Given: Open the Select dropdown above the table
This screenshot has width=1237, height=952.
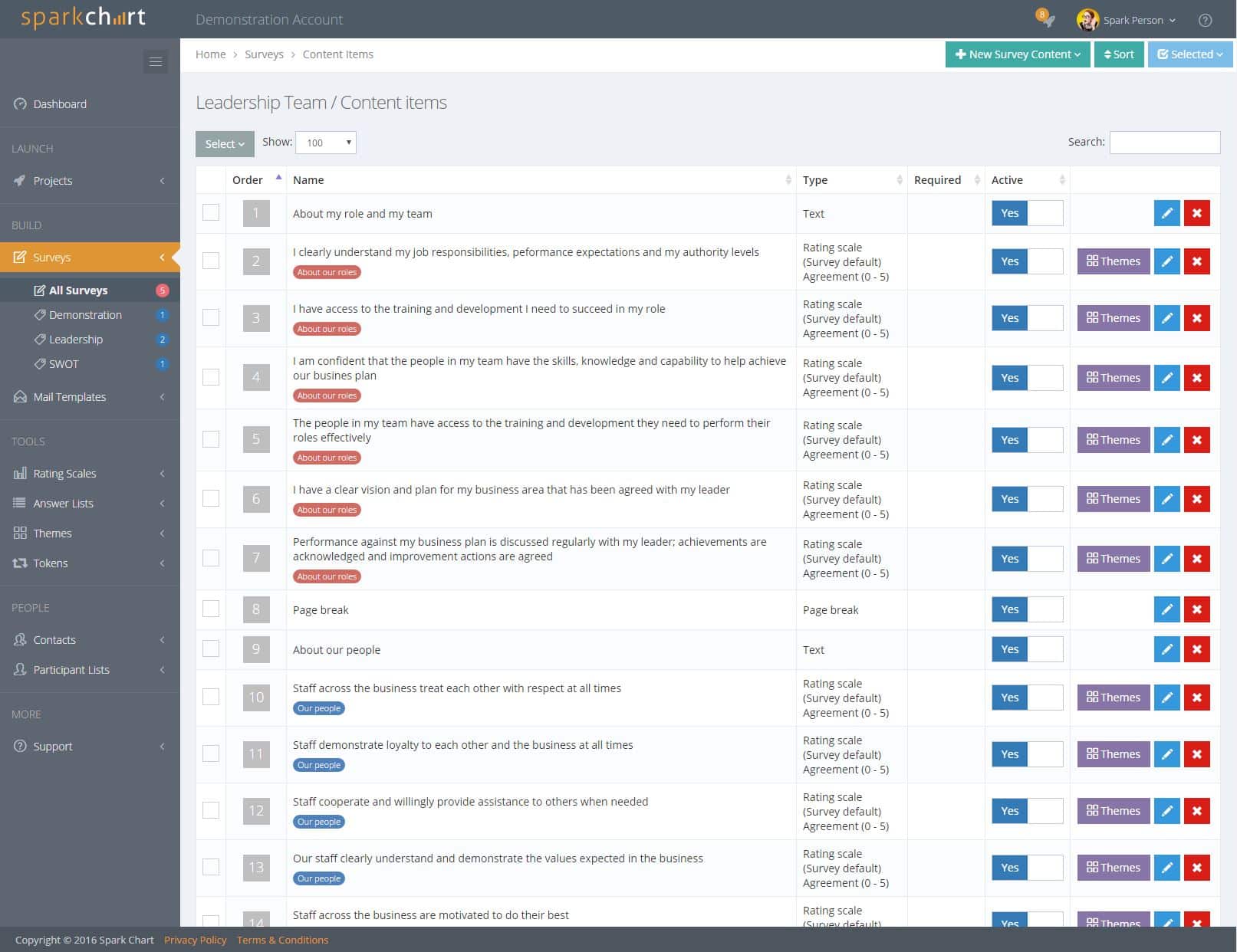Looking at the screenshot, I should point(225,144).
